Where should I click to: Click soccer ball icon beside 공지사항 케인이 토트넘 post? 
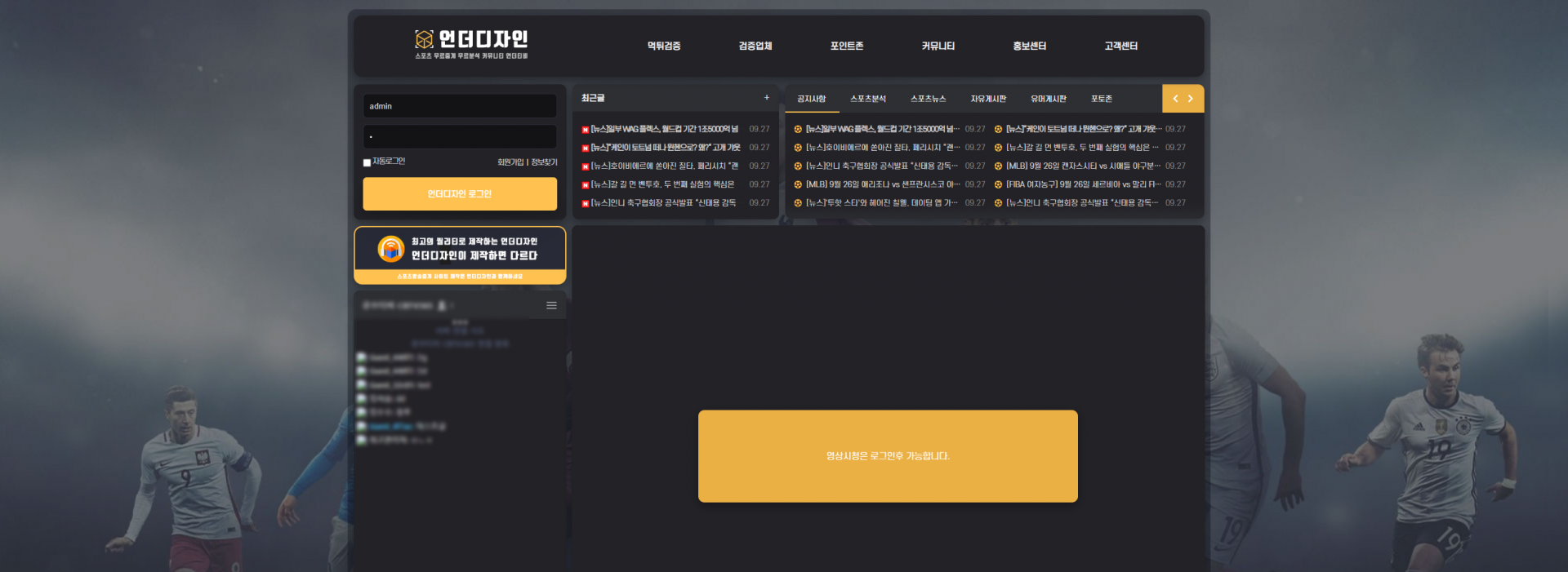click(998, 129)
